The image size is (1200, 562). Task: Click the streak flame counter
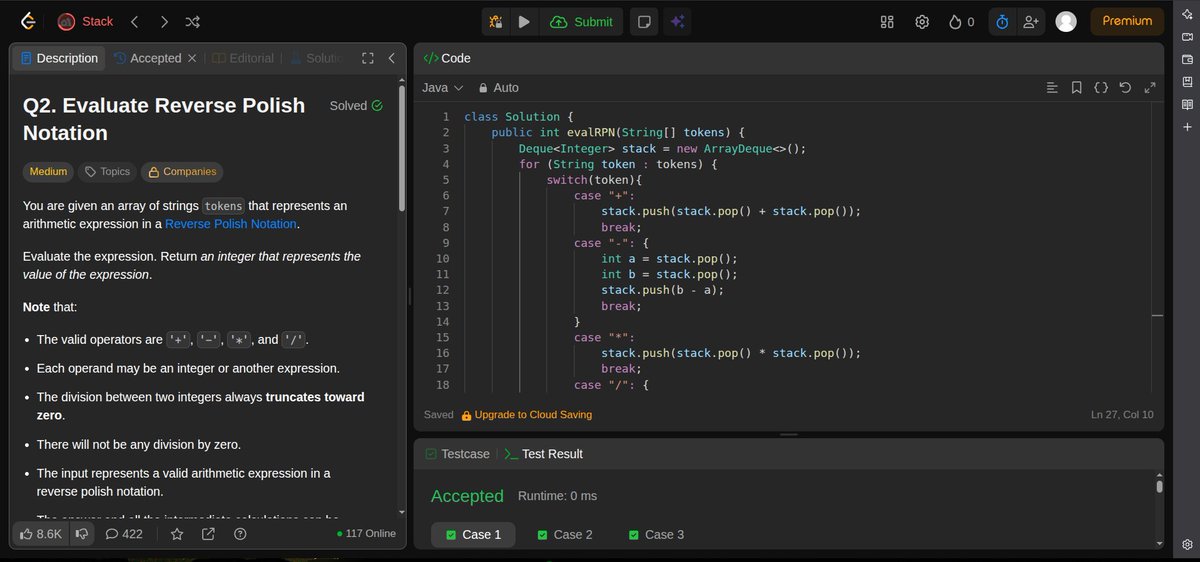(962, 22)
